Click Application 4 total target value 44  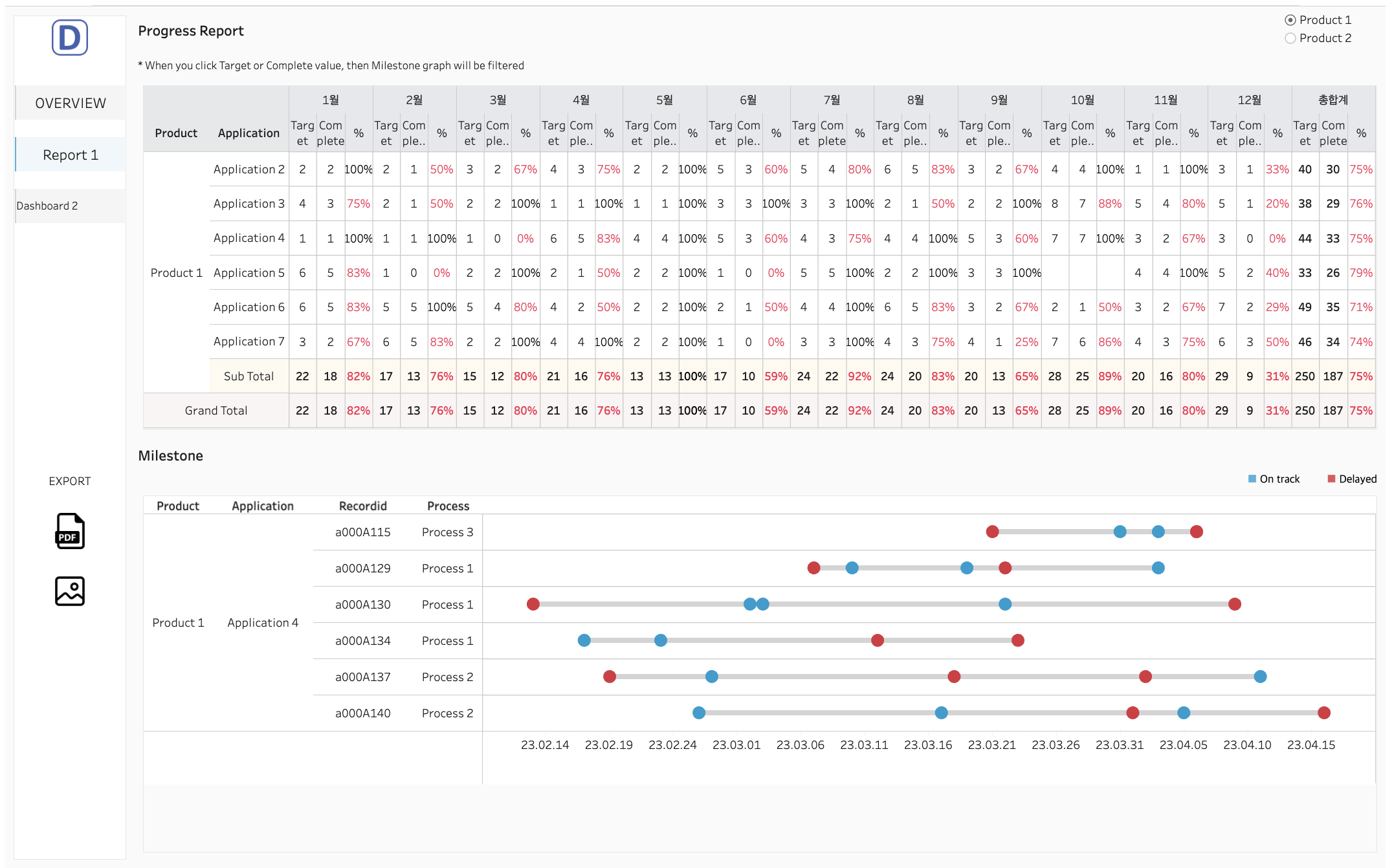[x=1305, y=239]
